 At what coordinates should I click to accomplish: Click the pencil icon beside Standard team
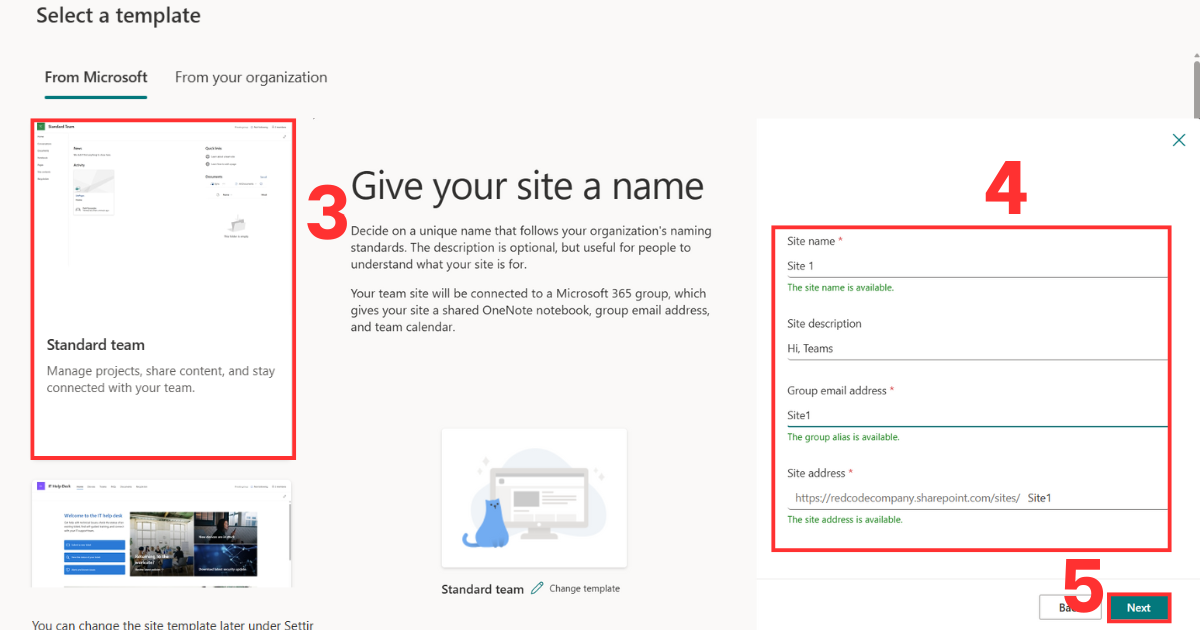[537, 589]
